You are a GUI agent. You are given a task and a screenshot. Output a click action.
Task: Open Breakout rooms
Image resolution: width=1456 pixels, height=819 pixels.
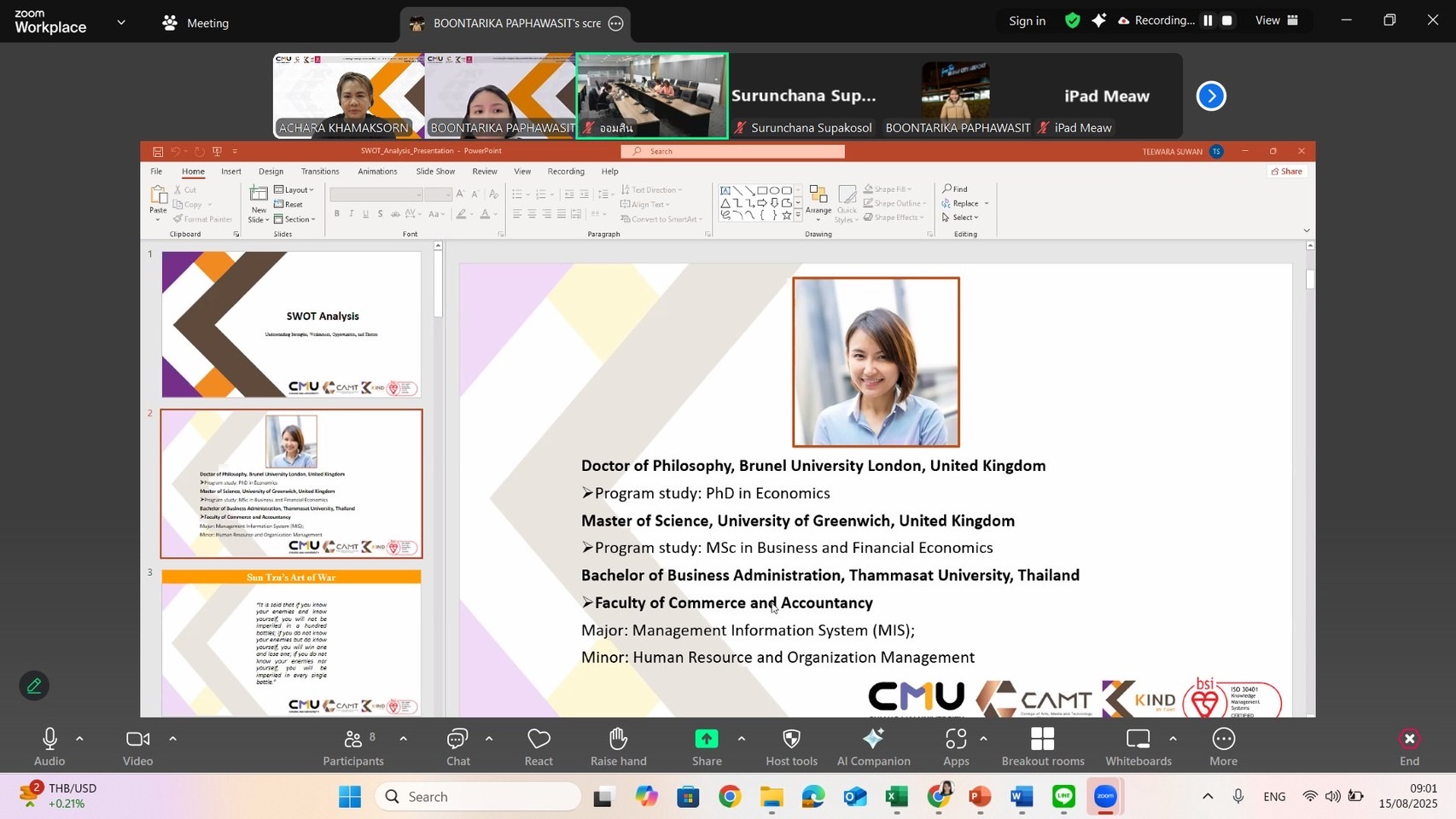pos(1042,746)
